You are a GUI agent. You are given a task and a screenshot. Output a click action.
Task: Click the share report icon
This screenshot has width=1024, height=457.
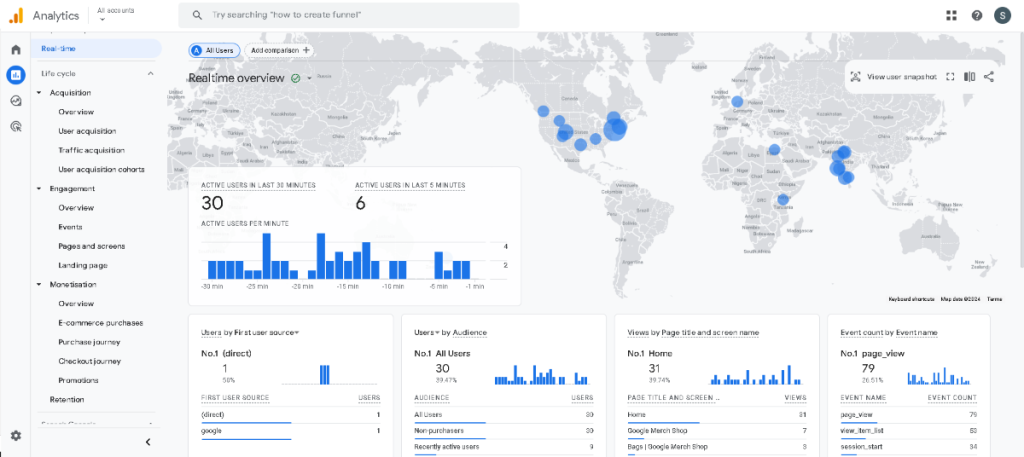(989, 76)
